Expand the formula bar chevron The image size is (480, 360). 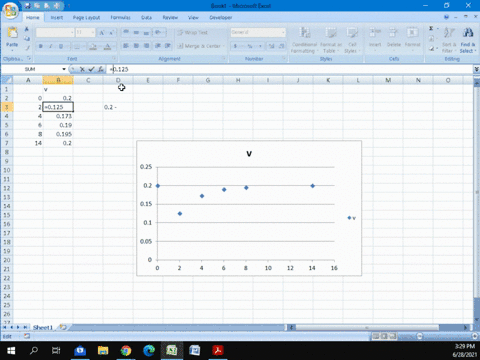pos(476,69)
